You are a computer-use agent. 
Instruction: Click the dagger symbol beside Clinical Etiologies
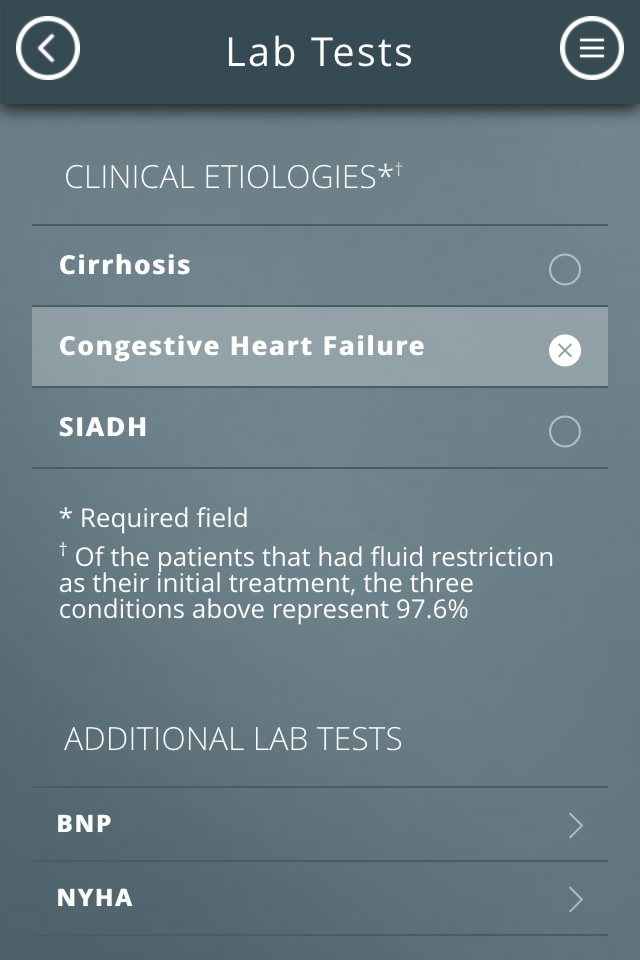pos(399,168)
